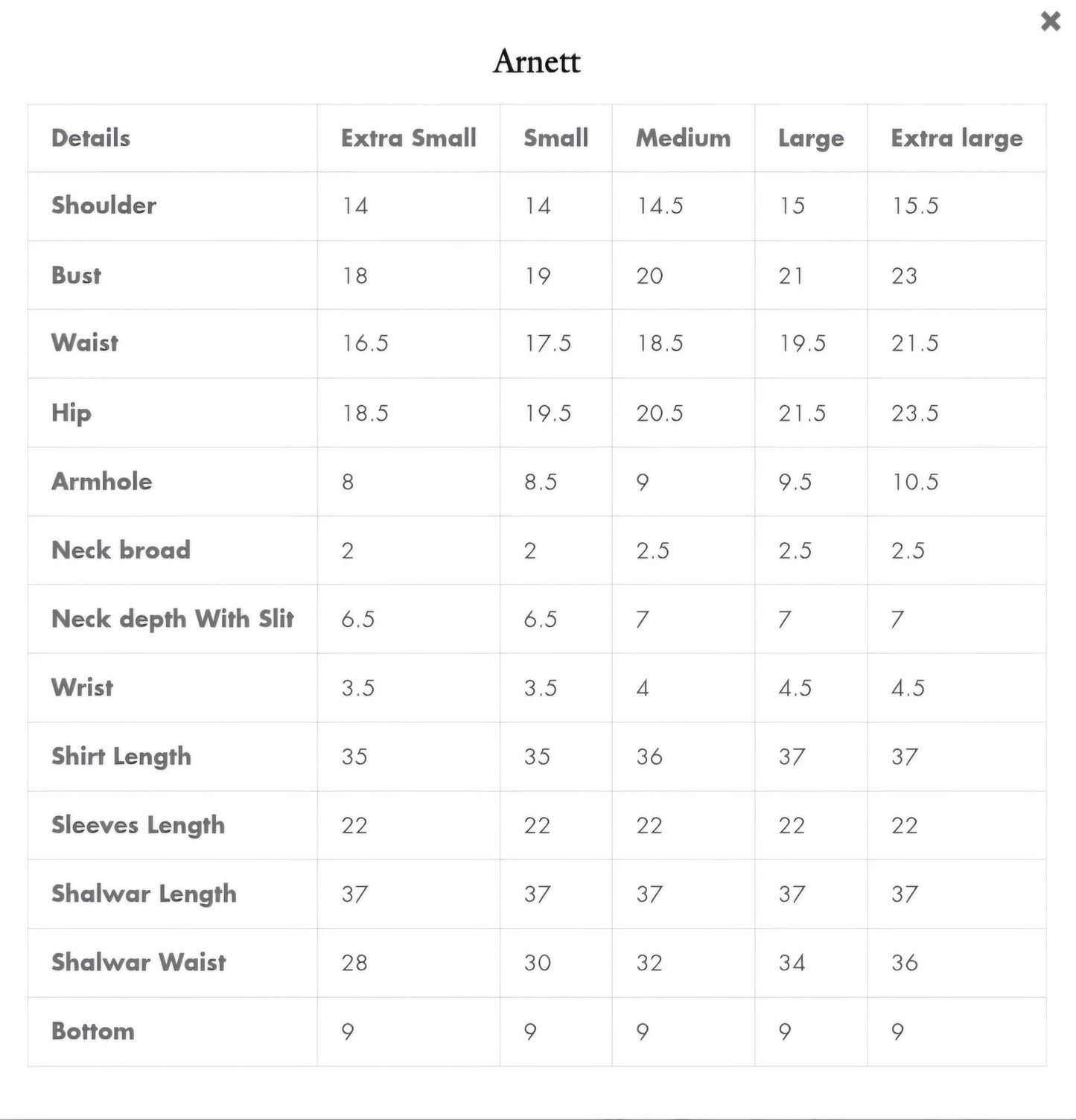Select the Armhole row label
The image size is (1076, 1120).
click(x=101, y=482)
